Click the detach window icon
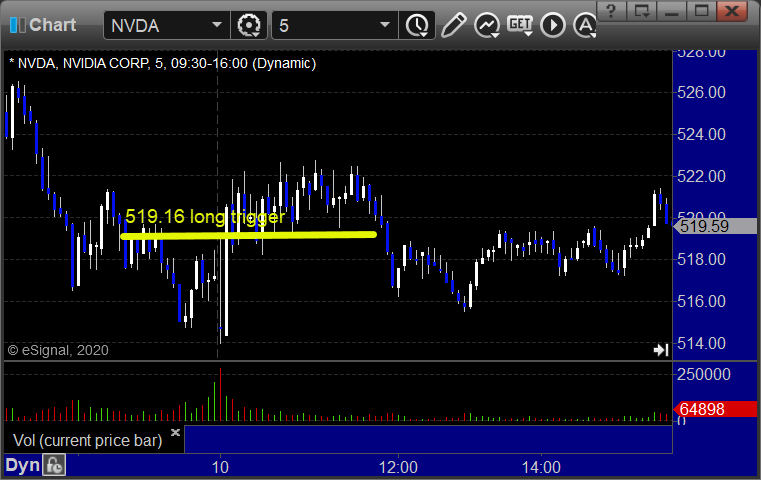The height and width of the screenshot is (480, 761). [x=642, y=10]
